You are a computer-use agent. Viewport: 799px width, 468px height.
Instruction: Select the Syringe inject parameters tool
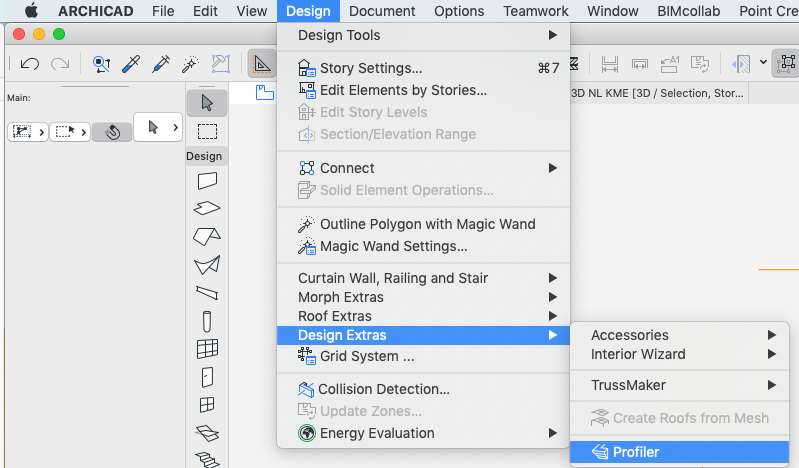[161, 64]
